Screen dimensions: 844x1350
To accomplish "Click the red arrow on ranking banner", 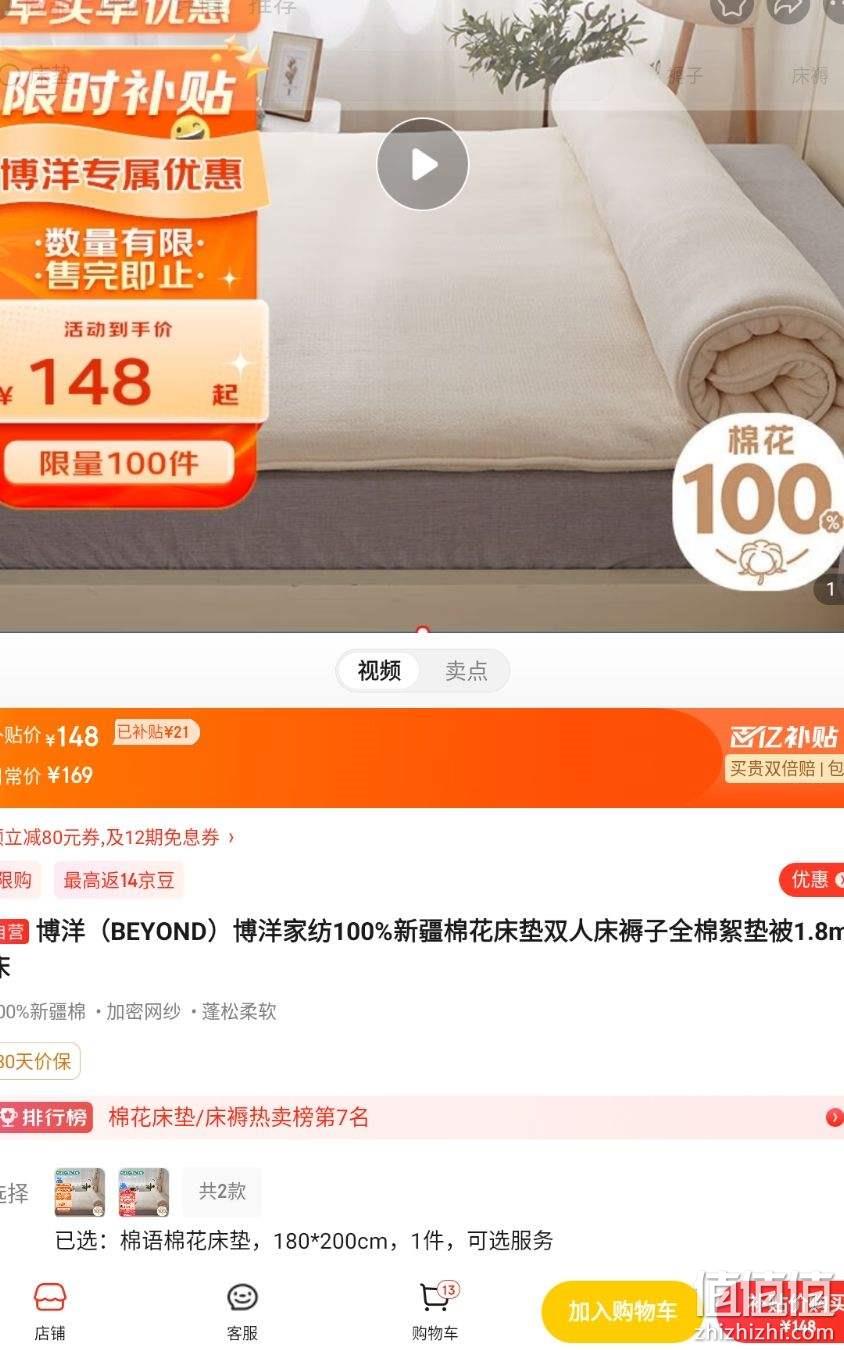I will click(834, 1117).
